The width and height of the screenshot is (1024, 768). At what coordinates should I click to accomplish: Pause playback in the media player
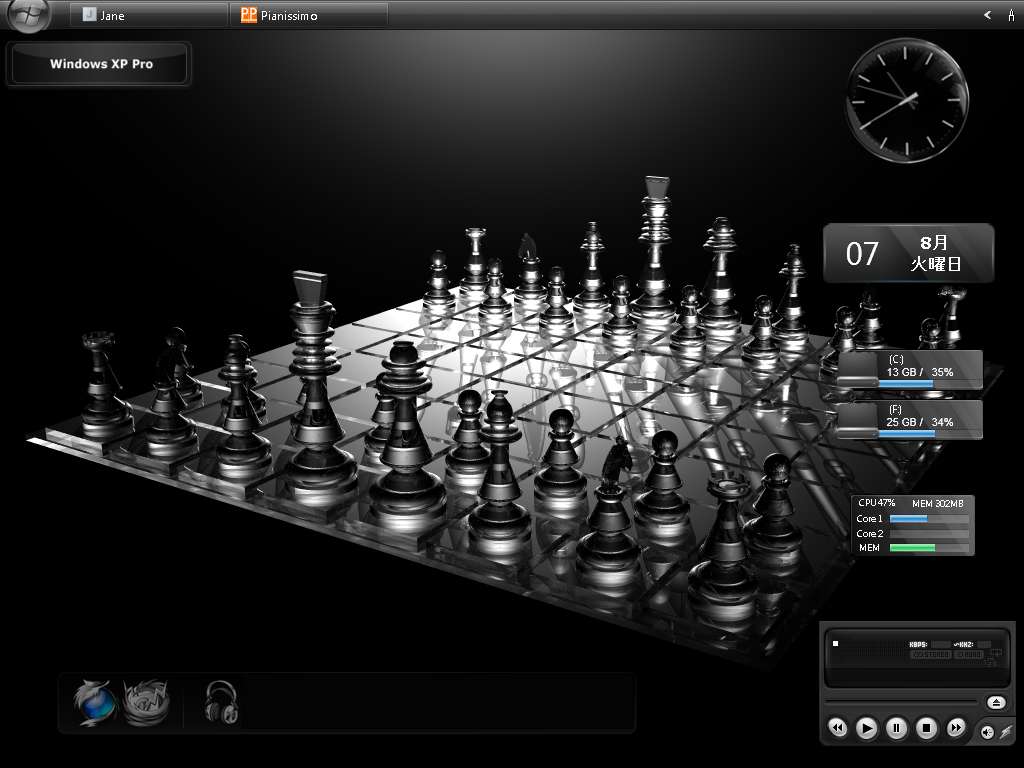tap(897, 728)
